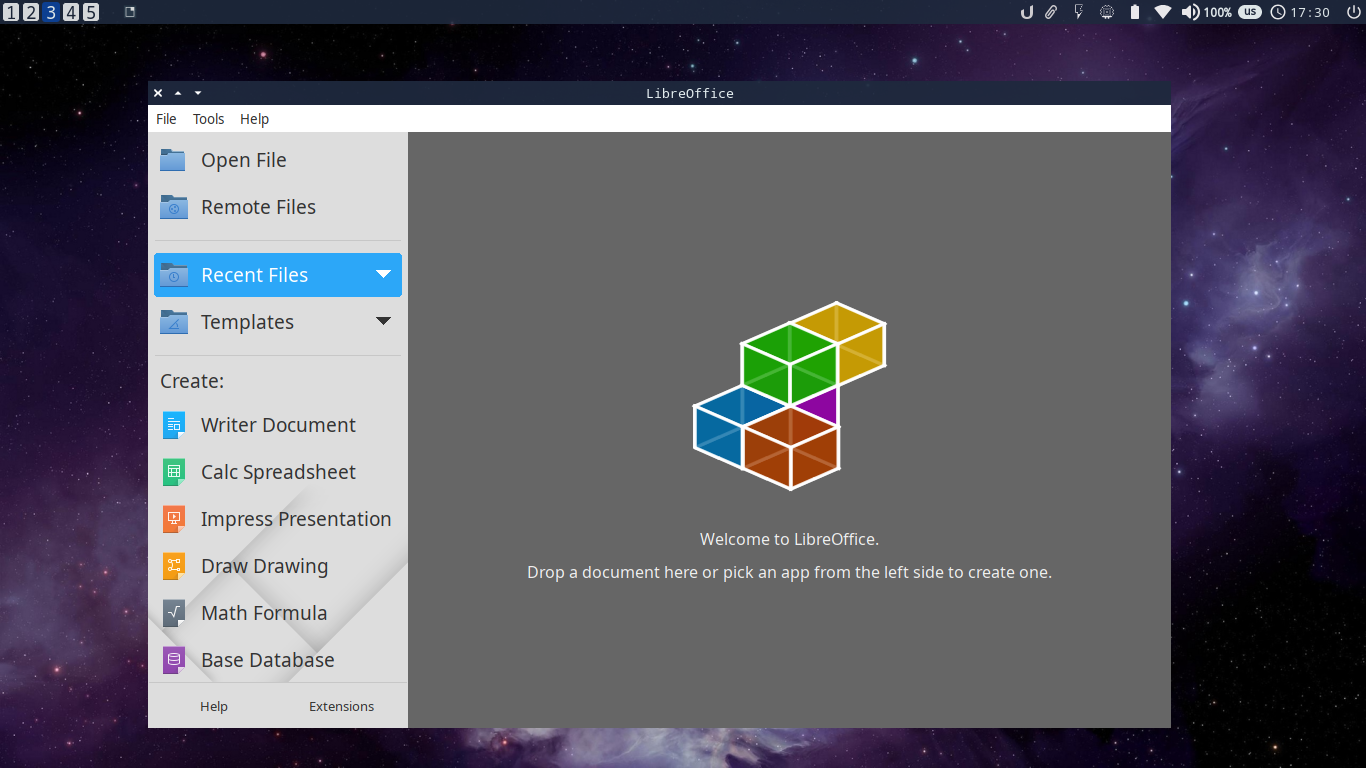This screenshot has height=768, width=1366.
Task: Click the Draw Drawing icon
Action: (x=174, y=566)
